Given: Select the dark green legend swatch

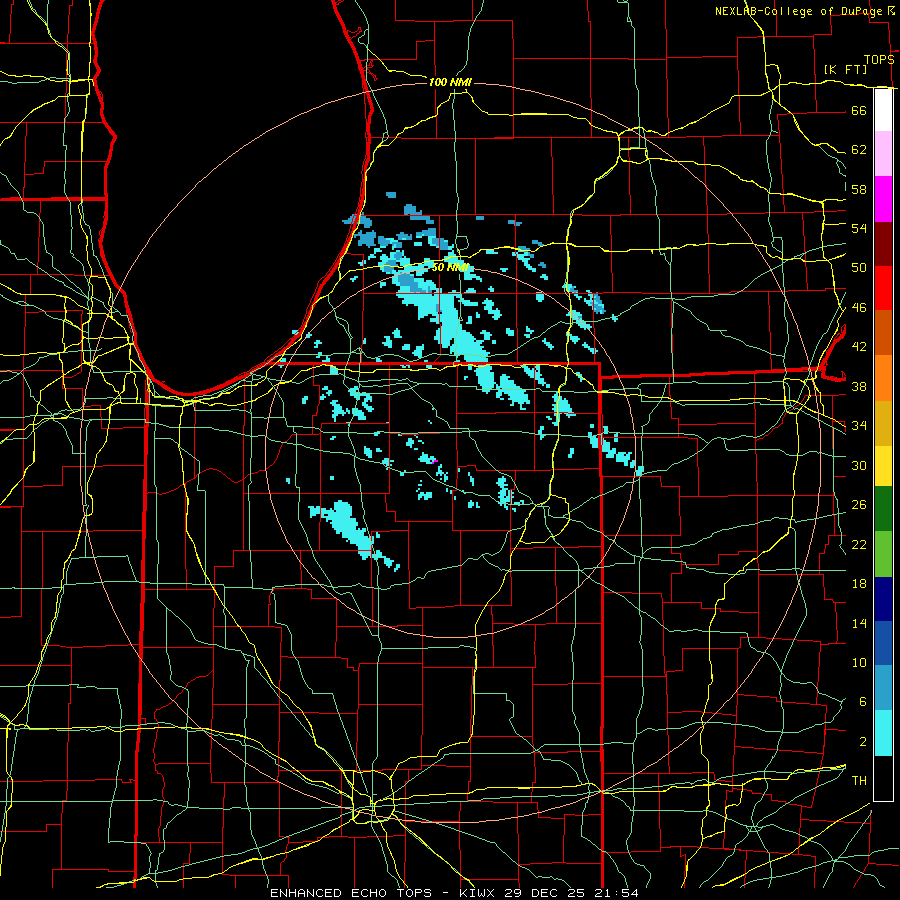Looking at the screenshot, I should click(883, 509).
